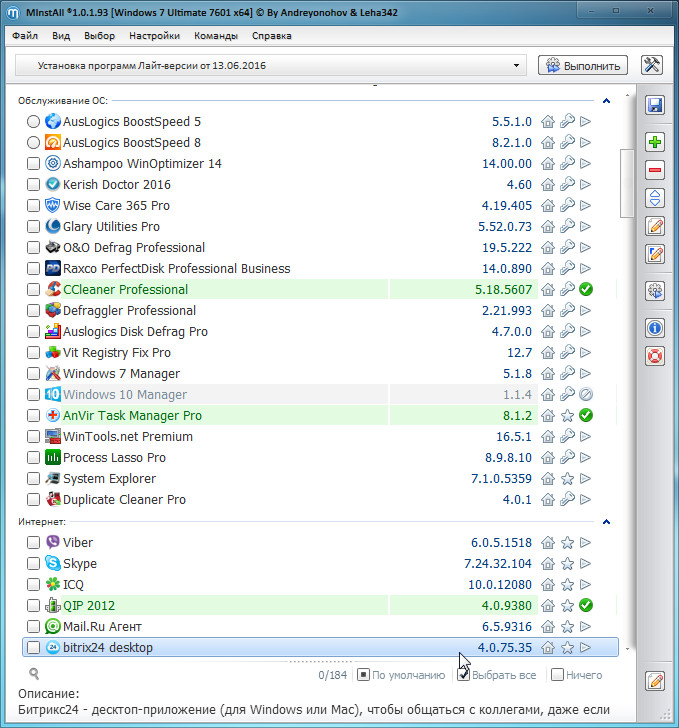
Task: Click the green plus add icon
Action: 655,142
